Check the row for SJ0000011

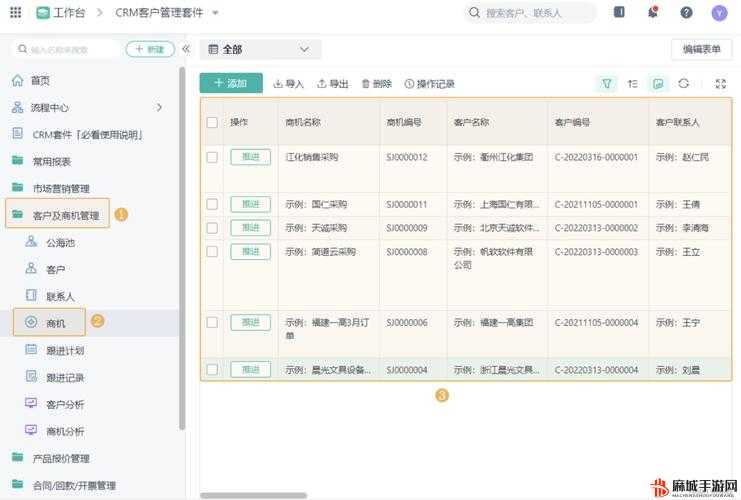pyautogui.click(x=212, y=204)
